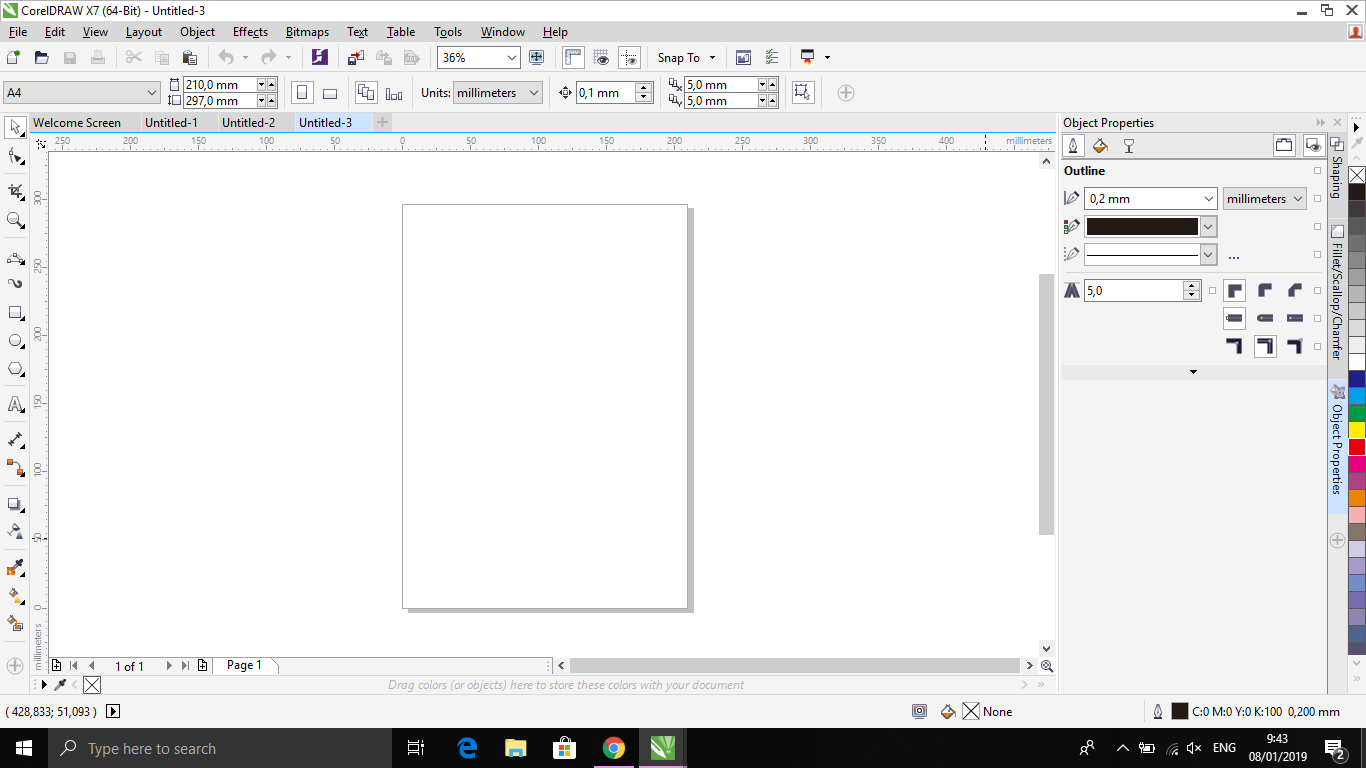This screenshot has width=1366, height=768.
Task: Click the Fill tab icon in Object Properties
Action: click(x=1100, y=146)
